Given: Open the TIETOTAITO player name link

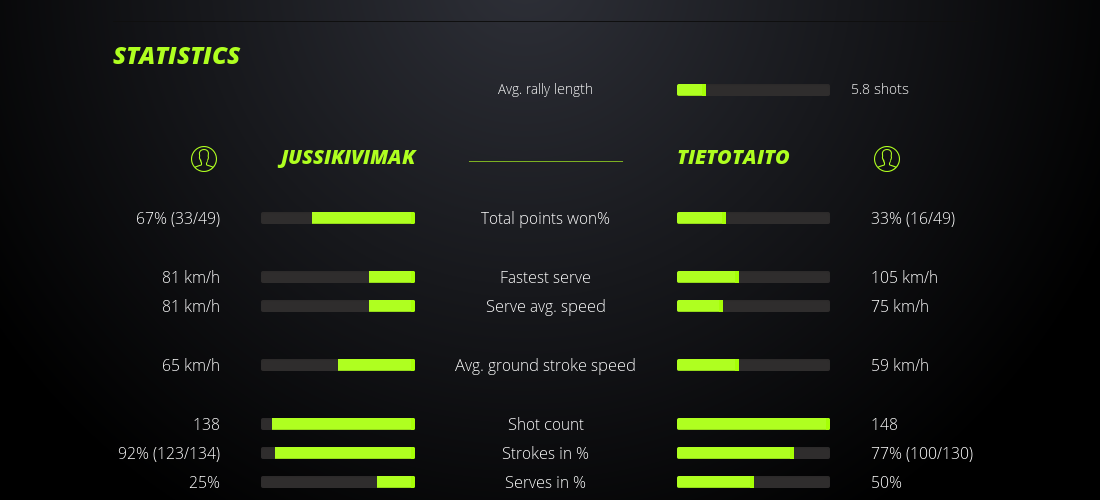Looking at the screenshot, I should [733, 158].
